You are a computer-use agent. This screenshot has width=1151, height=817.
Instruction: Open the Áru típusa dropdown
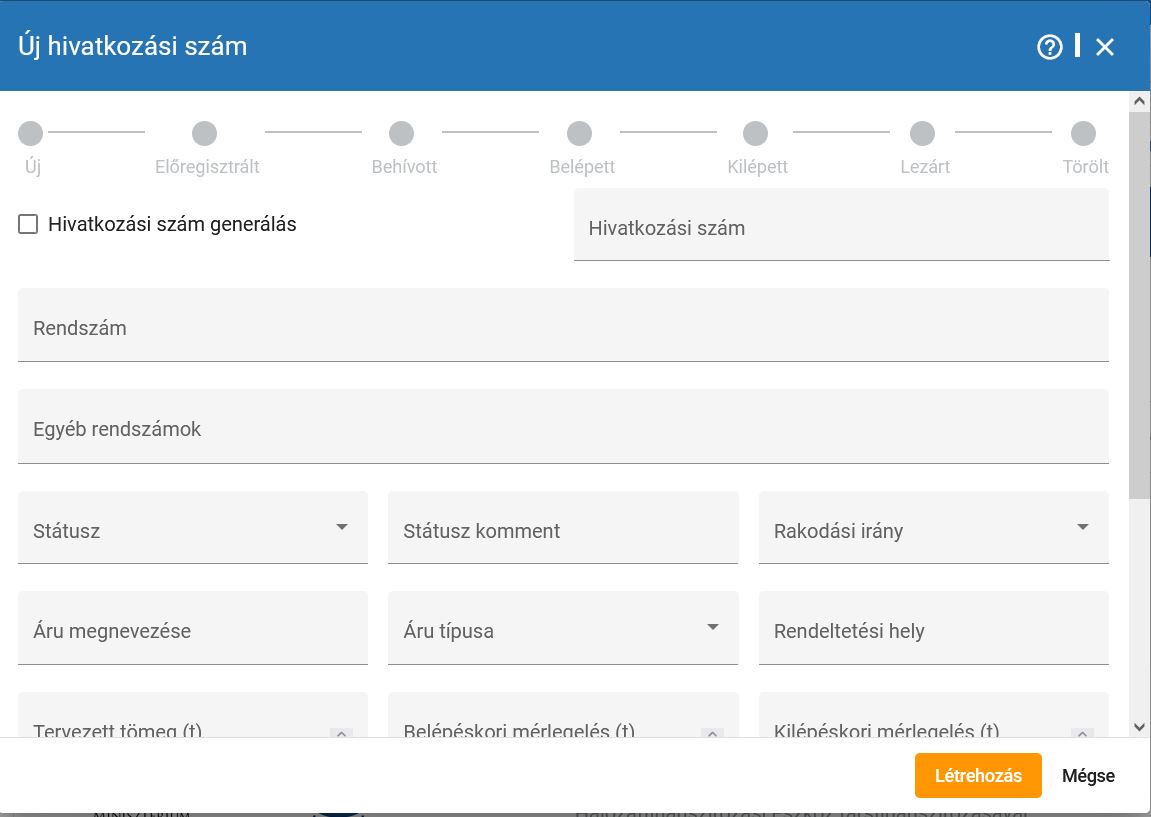[563, 629]
